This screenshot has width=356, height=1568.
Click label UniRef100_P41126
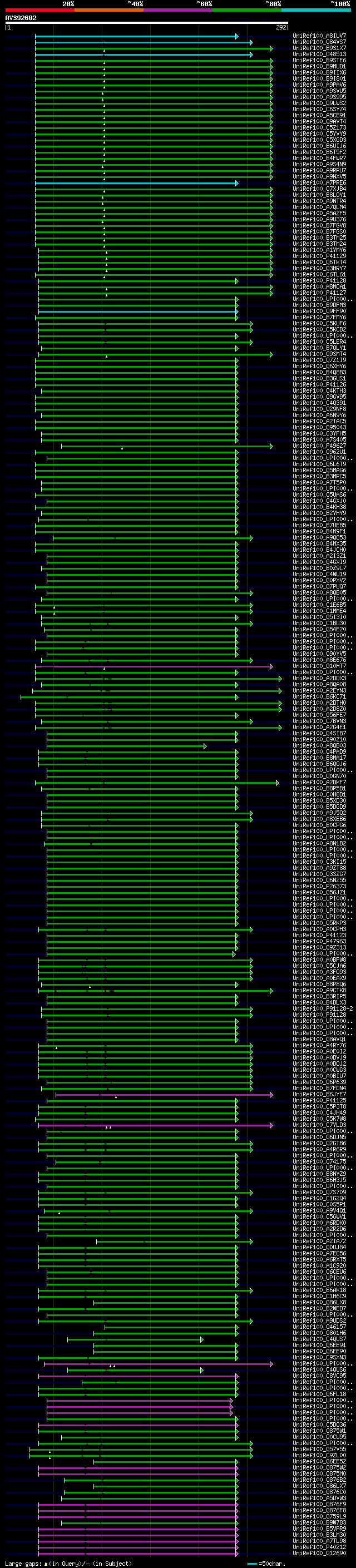click(x=319, y=385)
